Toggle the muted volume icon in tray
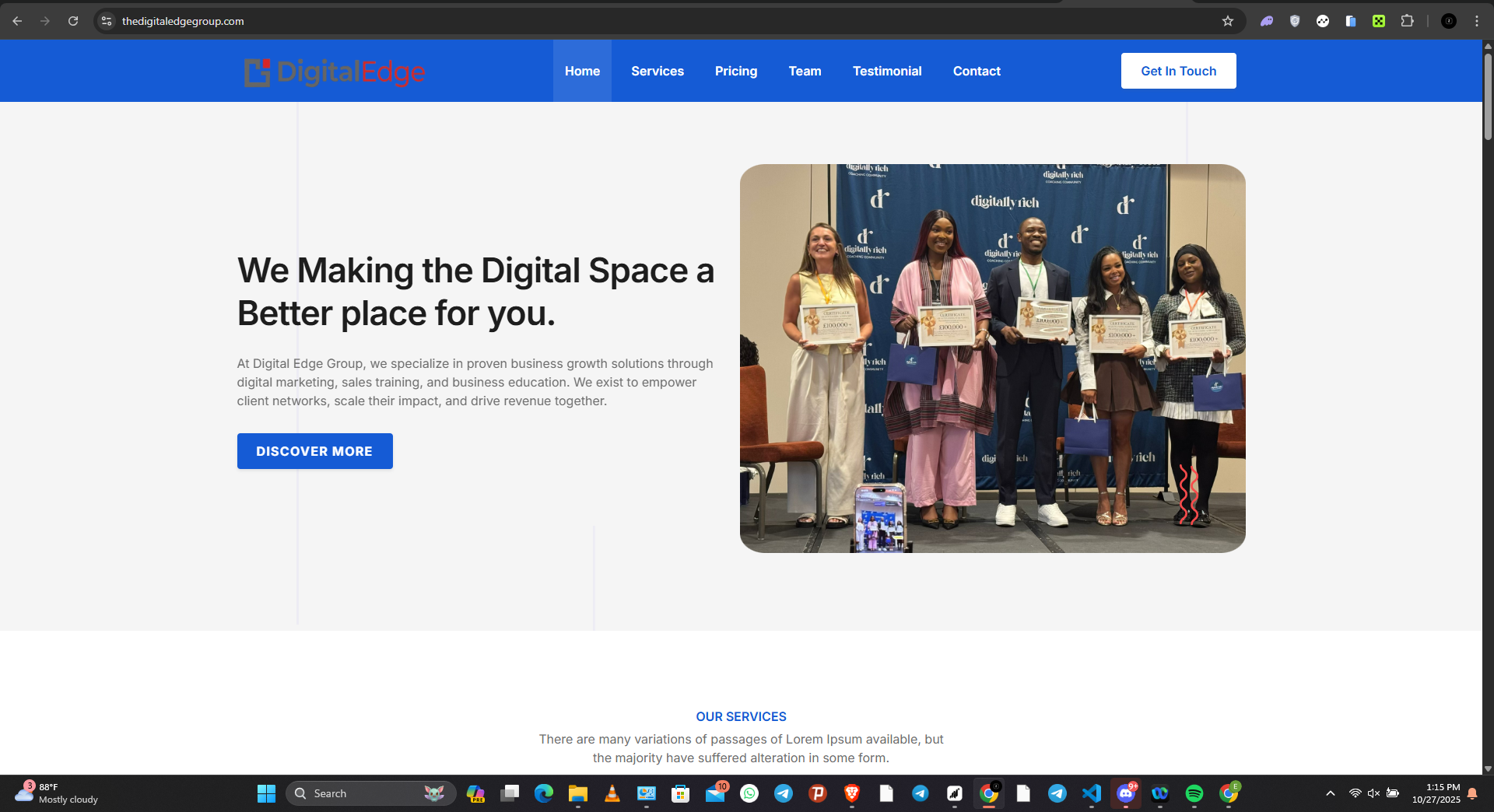This screenshot has width=1494, height=812. click(1373, 793)
